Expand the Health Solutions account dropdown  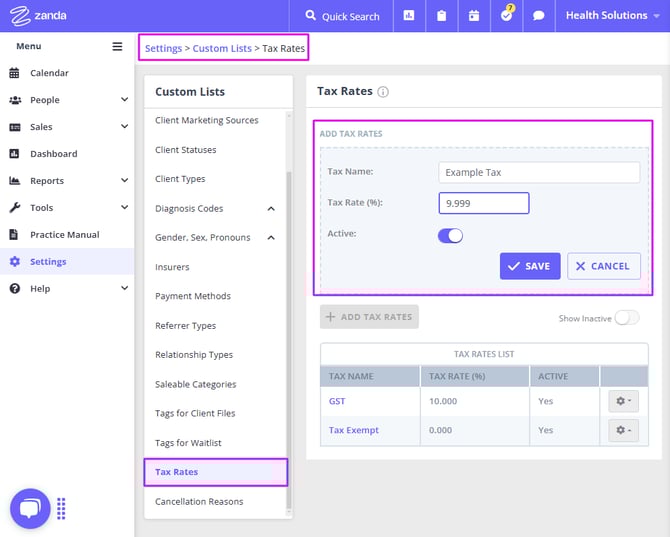click(613, 16)
